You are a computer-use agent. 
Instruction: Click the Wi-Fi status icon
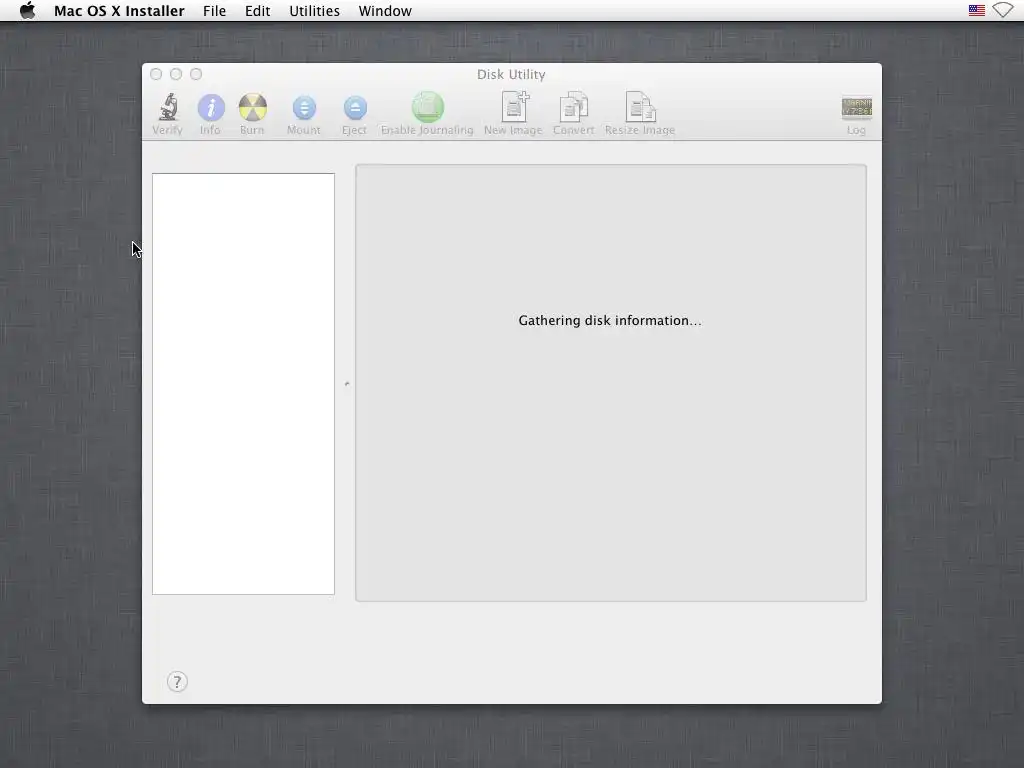tap(1003, 10)
